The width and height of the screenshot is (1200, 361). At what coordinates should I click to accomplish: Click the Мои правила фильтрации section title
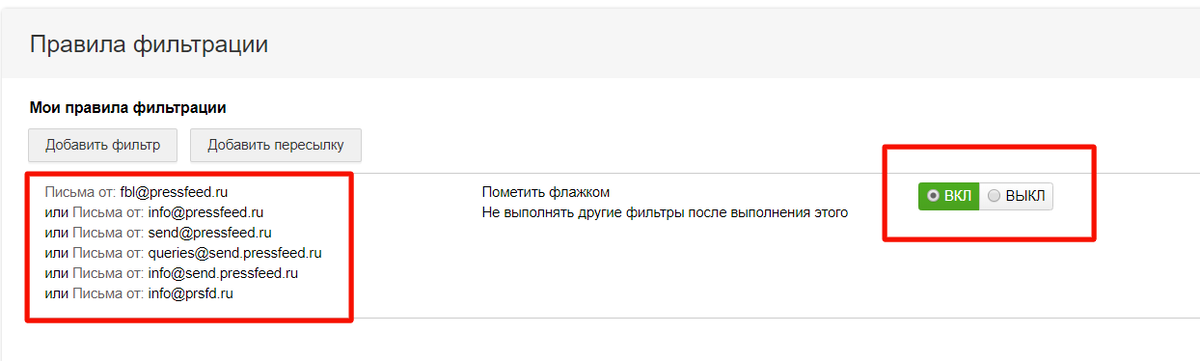tap(128, 106)
